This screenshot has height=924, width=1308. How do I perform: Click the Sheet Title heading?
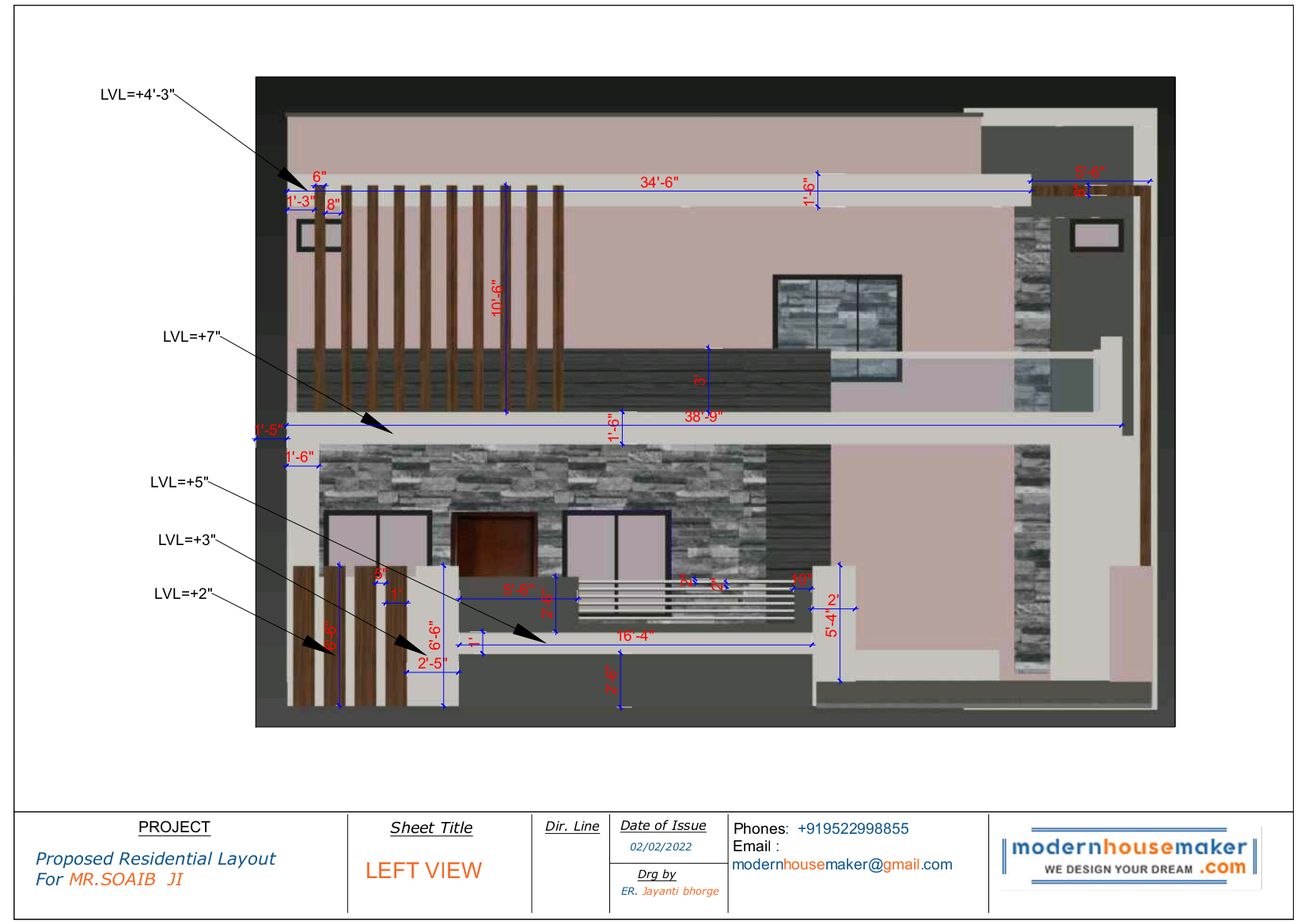click(431, 828)
